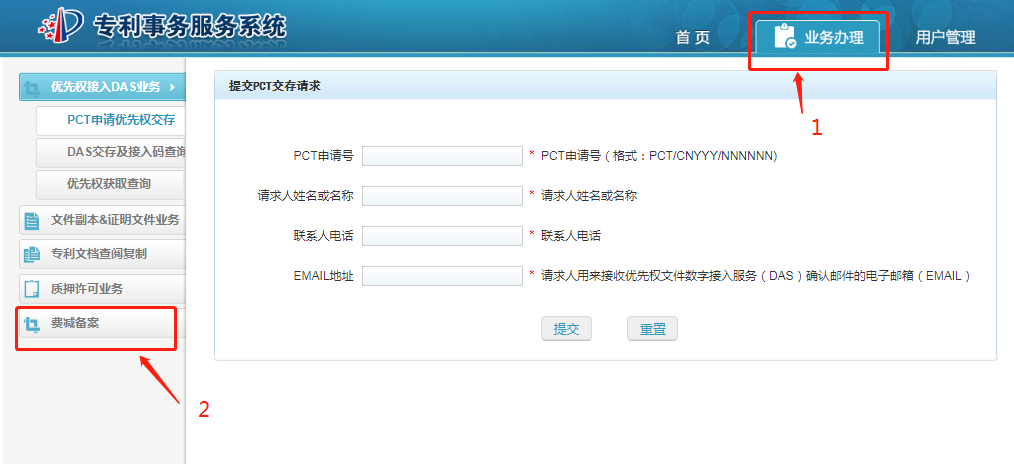Focus the 请求人姓名或名称 input field
The height and width of the screenshot is (464, 1014).
442,196
